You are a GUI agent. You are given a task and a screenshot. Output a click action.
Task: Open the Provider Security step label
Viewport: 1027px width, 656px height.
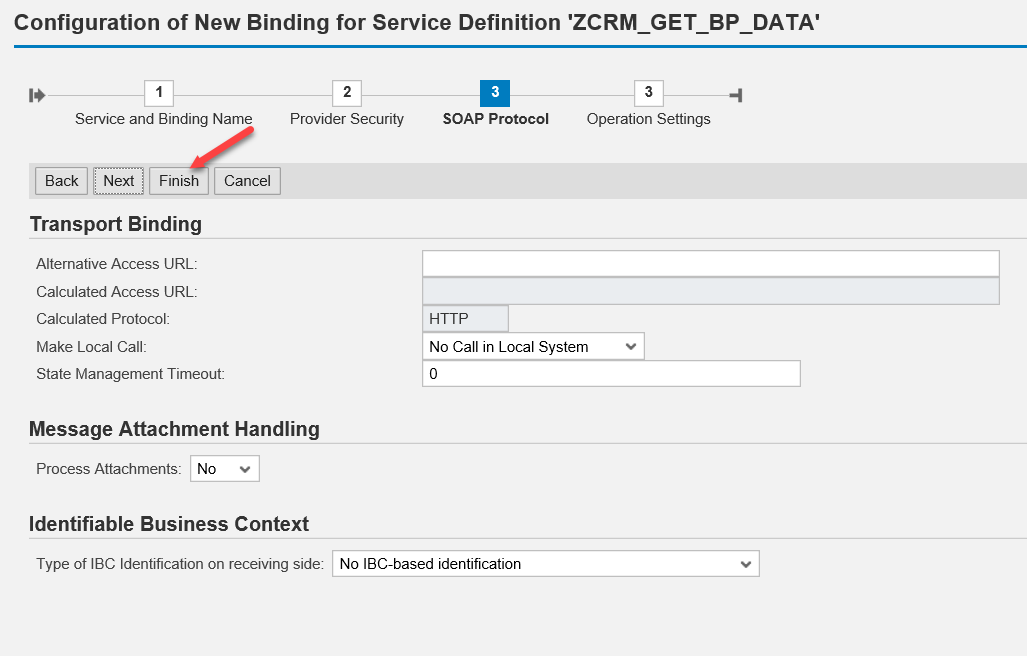347,119
